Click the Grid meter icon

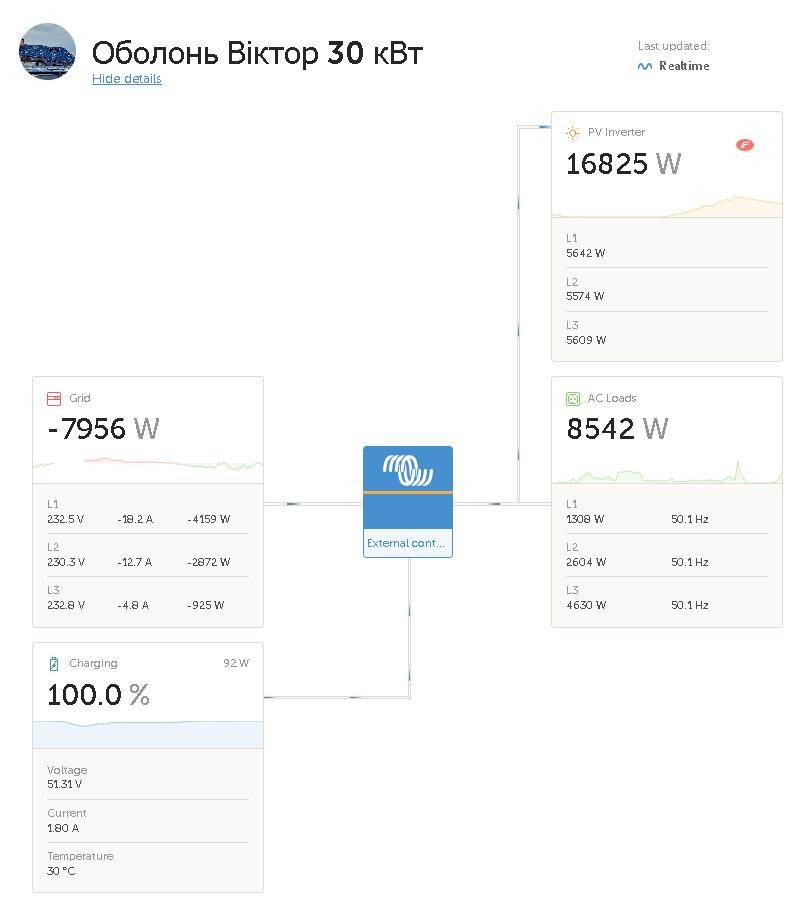[54, 398]
